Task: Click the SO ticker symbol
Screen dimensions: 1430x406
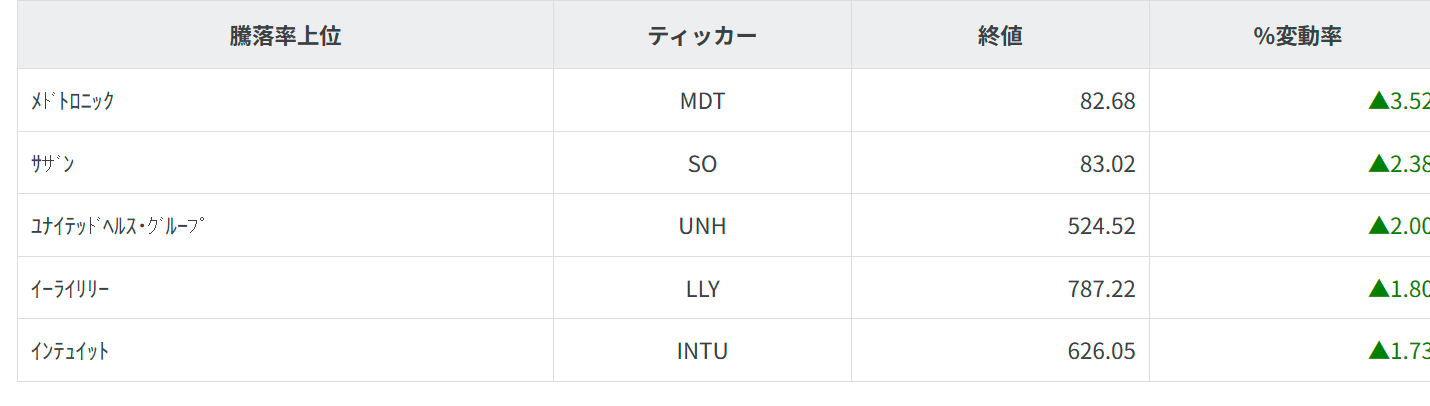Action: 702,164
